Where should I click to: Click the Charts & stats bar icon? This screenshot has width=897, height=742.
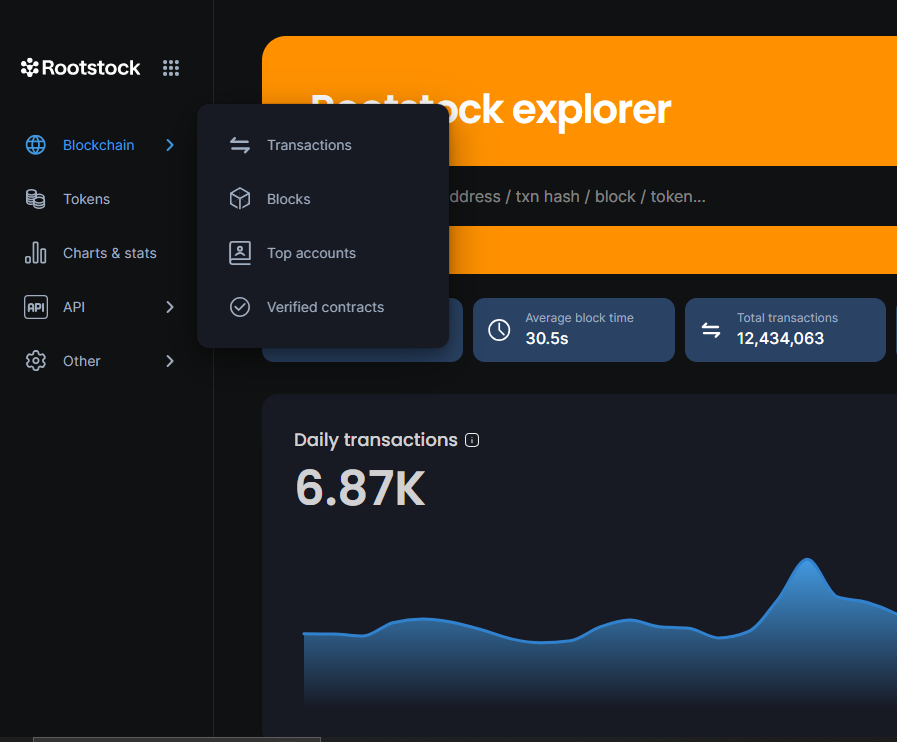point(36,253)
